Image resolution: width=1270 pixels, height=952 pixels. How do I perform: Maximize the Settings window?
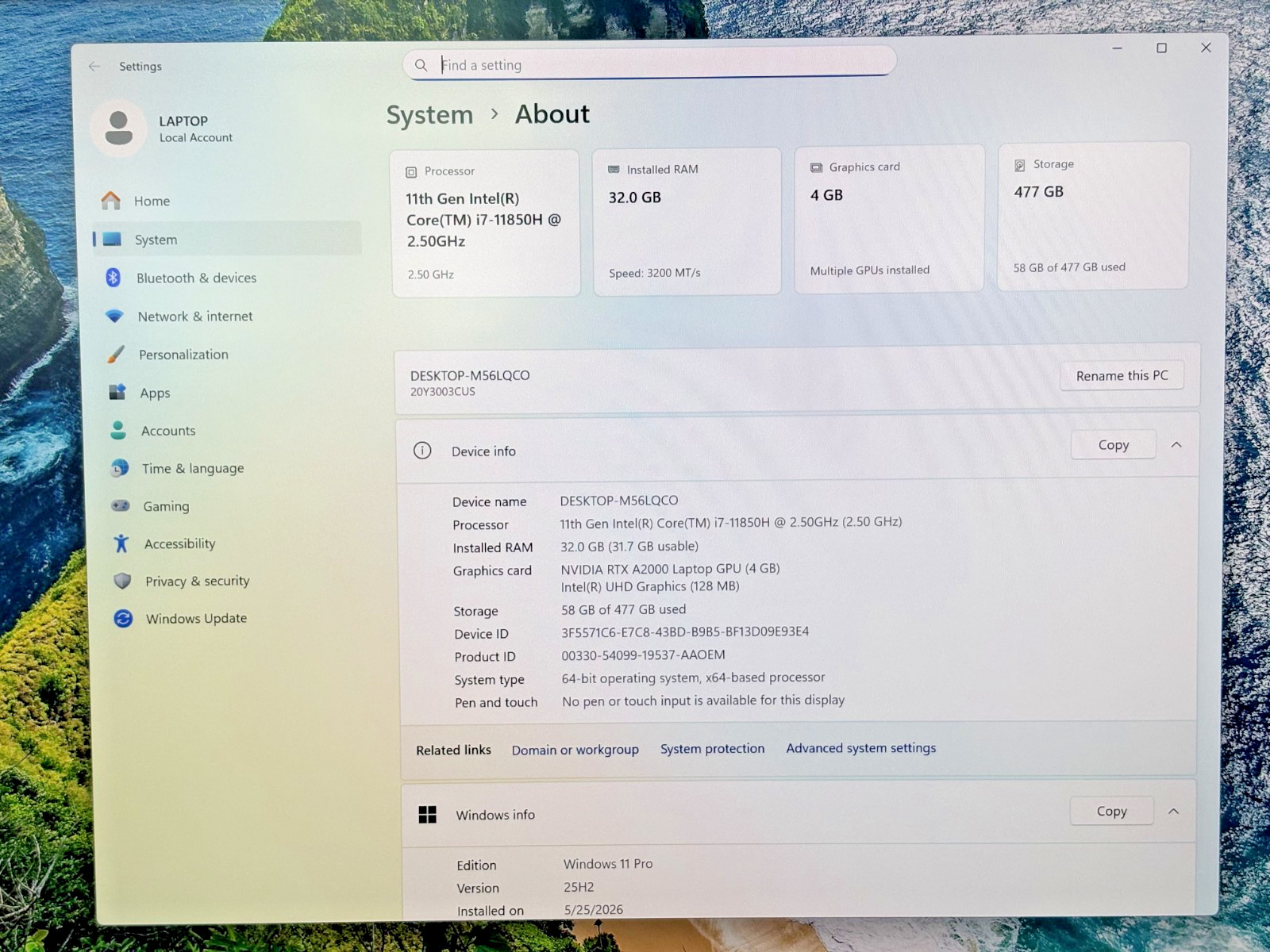pyautogui.click(x=1161, y=48)
